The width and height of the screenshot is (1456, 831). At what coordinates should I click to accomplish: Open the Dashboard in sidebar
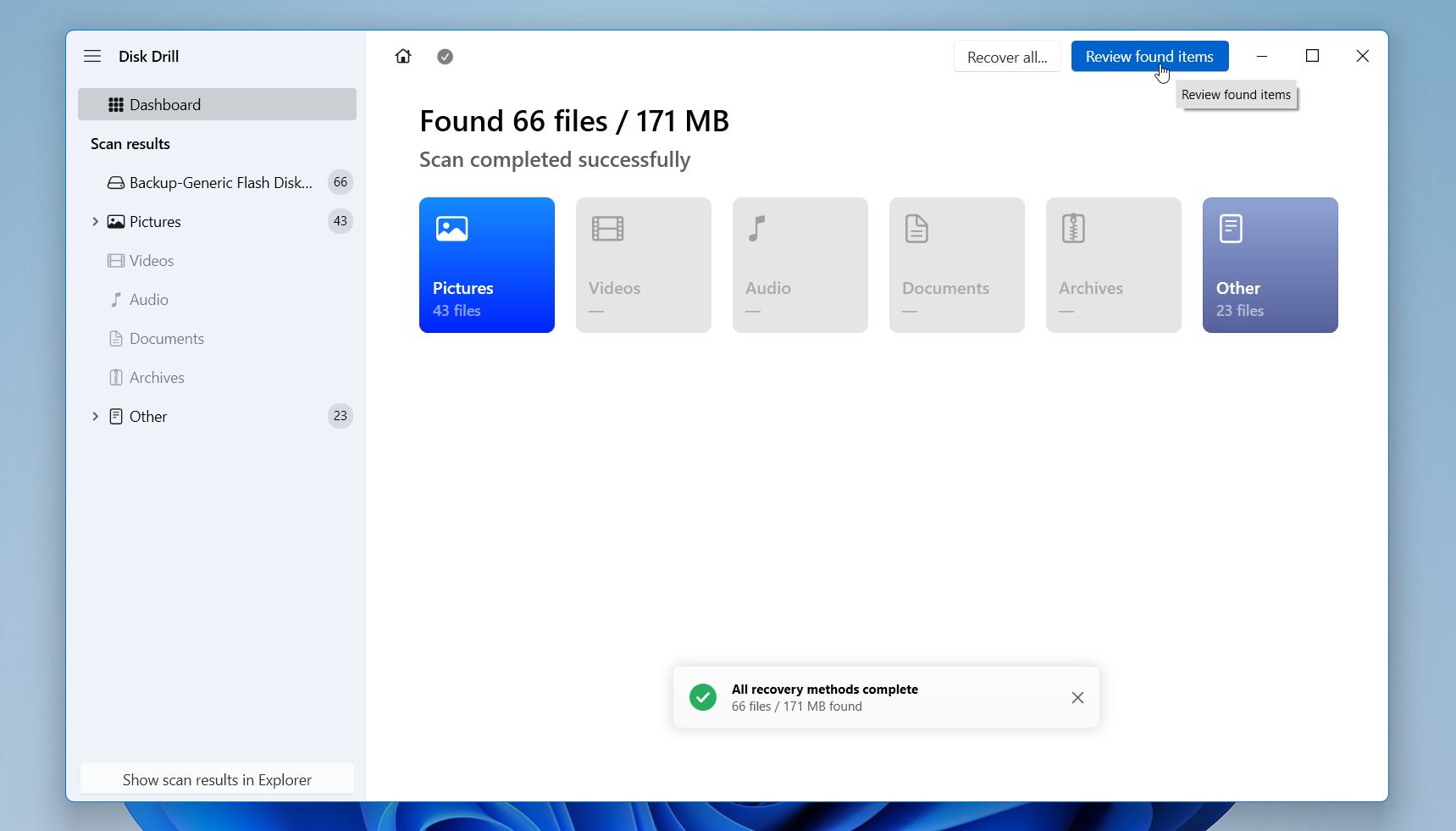click(217, 104)
